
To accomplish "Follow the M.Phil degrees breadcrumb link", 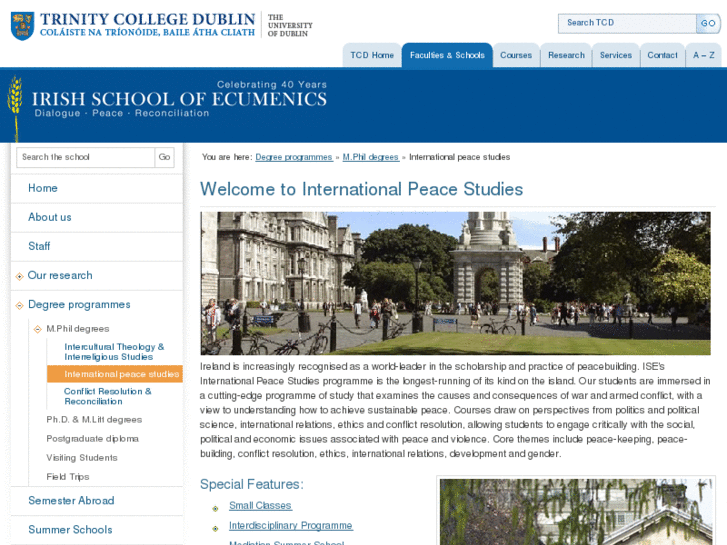I will 371,157.
